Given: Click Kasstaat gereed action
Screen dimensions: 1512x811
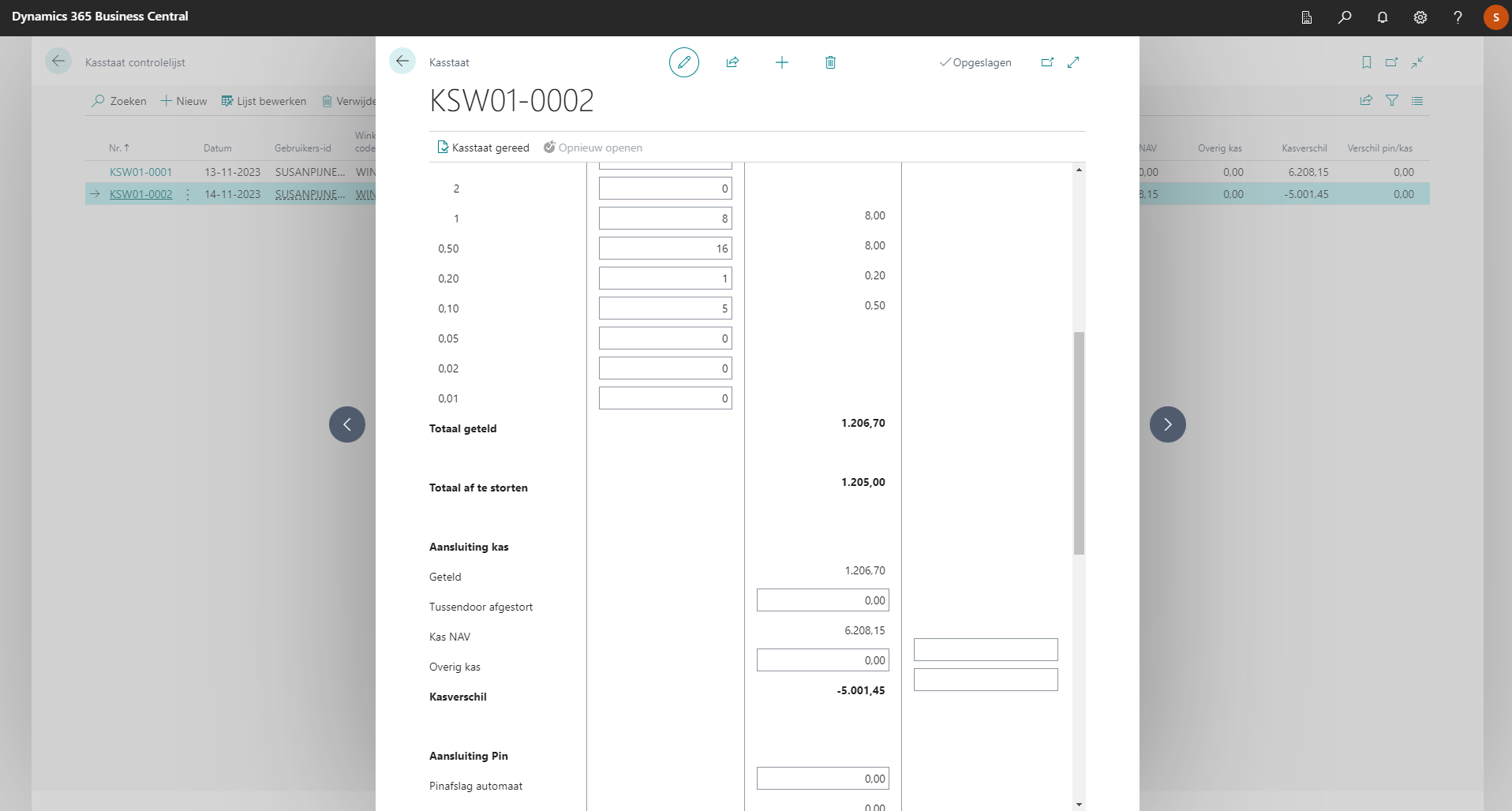Looking at the screenshot, I should coord(483,148).
